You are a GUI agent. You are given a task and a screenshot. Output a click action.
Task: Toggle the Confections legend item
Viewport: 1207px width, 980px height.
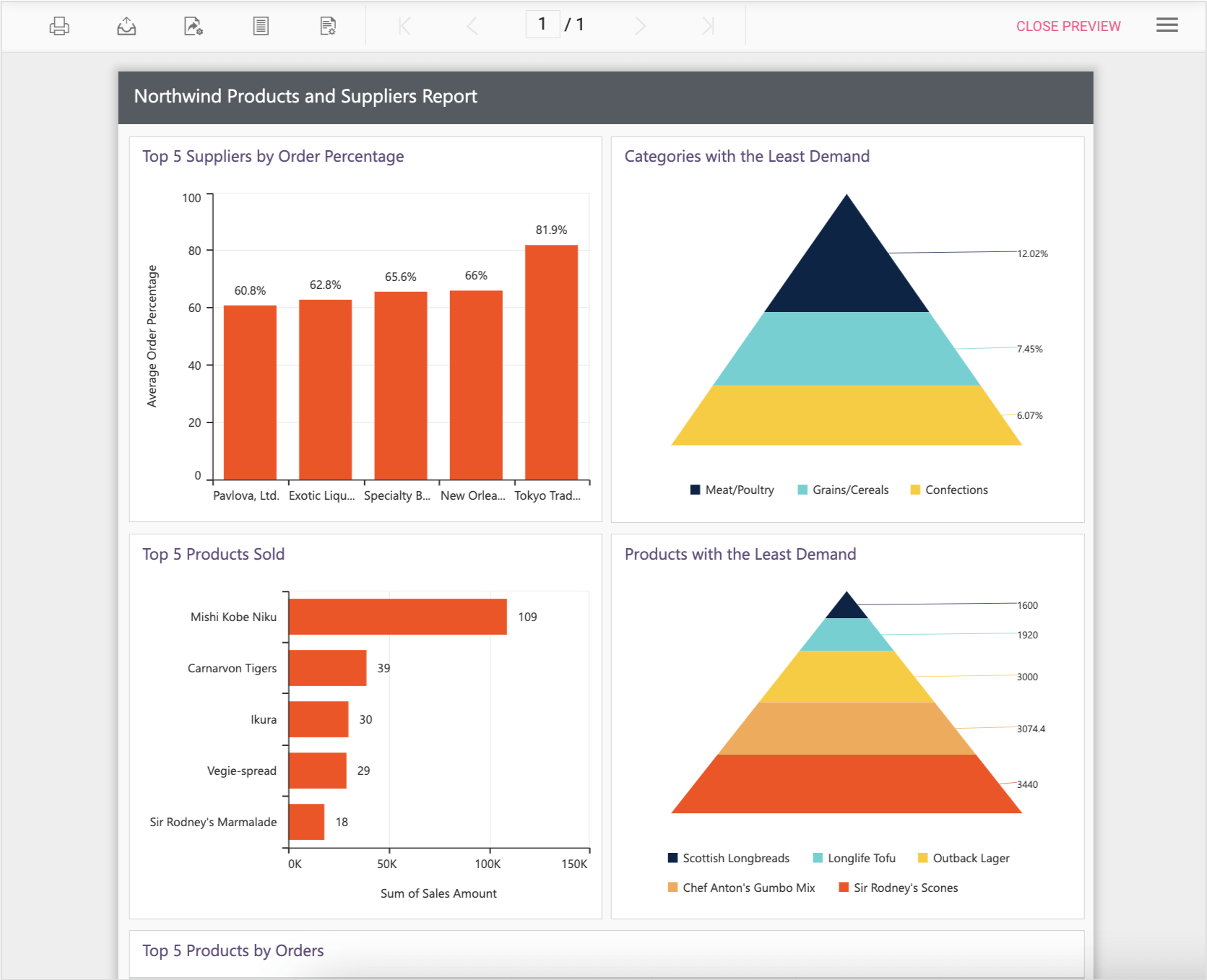click(x=949, y=490)
